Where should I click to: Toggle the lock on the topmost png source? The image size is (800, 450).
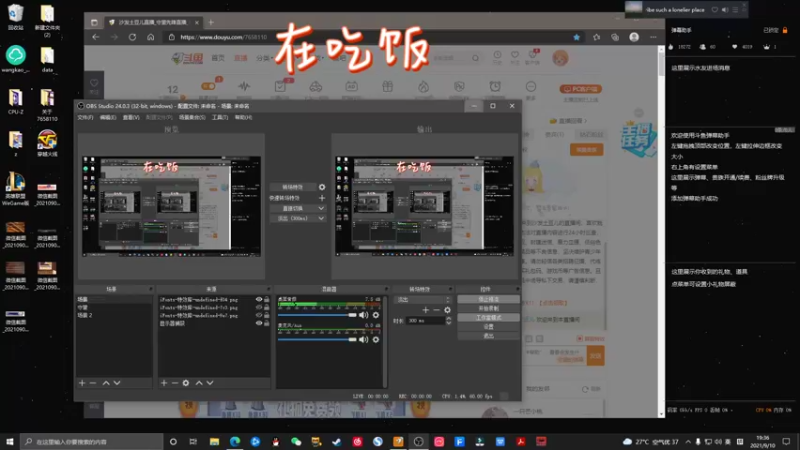266,299
